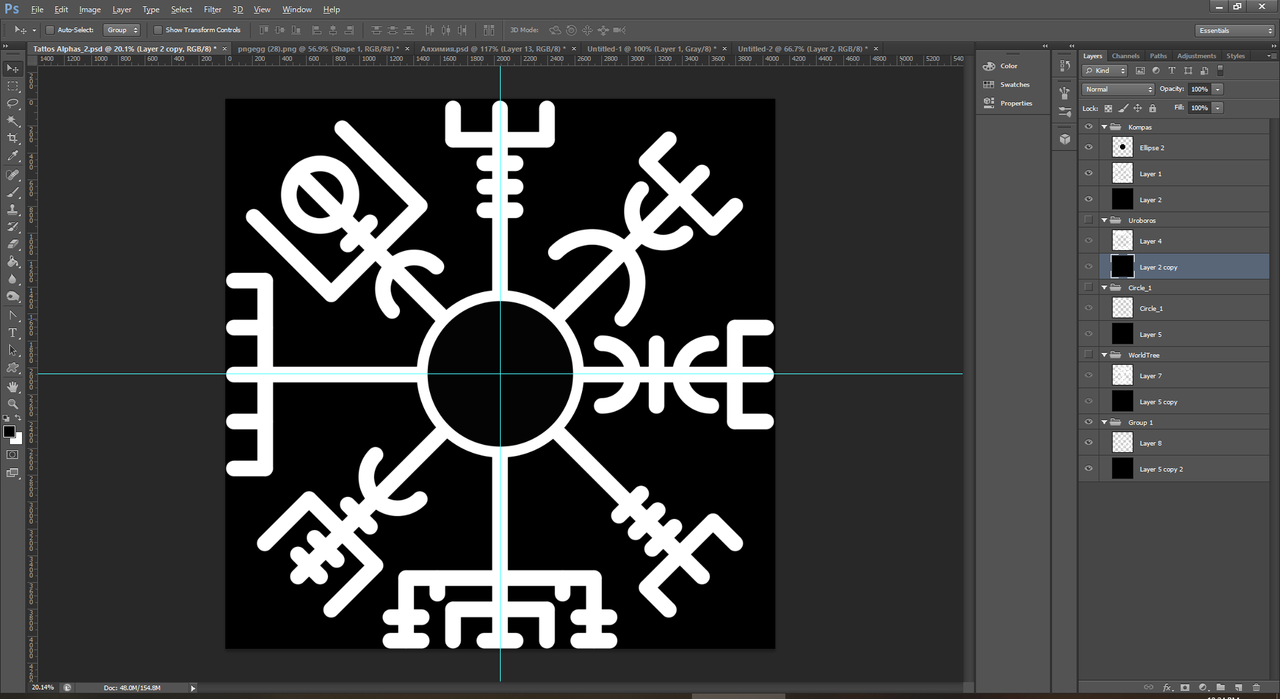The height and width of the screenshot is (699, 1280).
Task: Switch to the Adjustments tab
Action: (x=1197, y=56)
